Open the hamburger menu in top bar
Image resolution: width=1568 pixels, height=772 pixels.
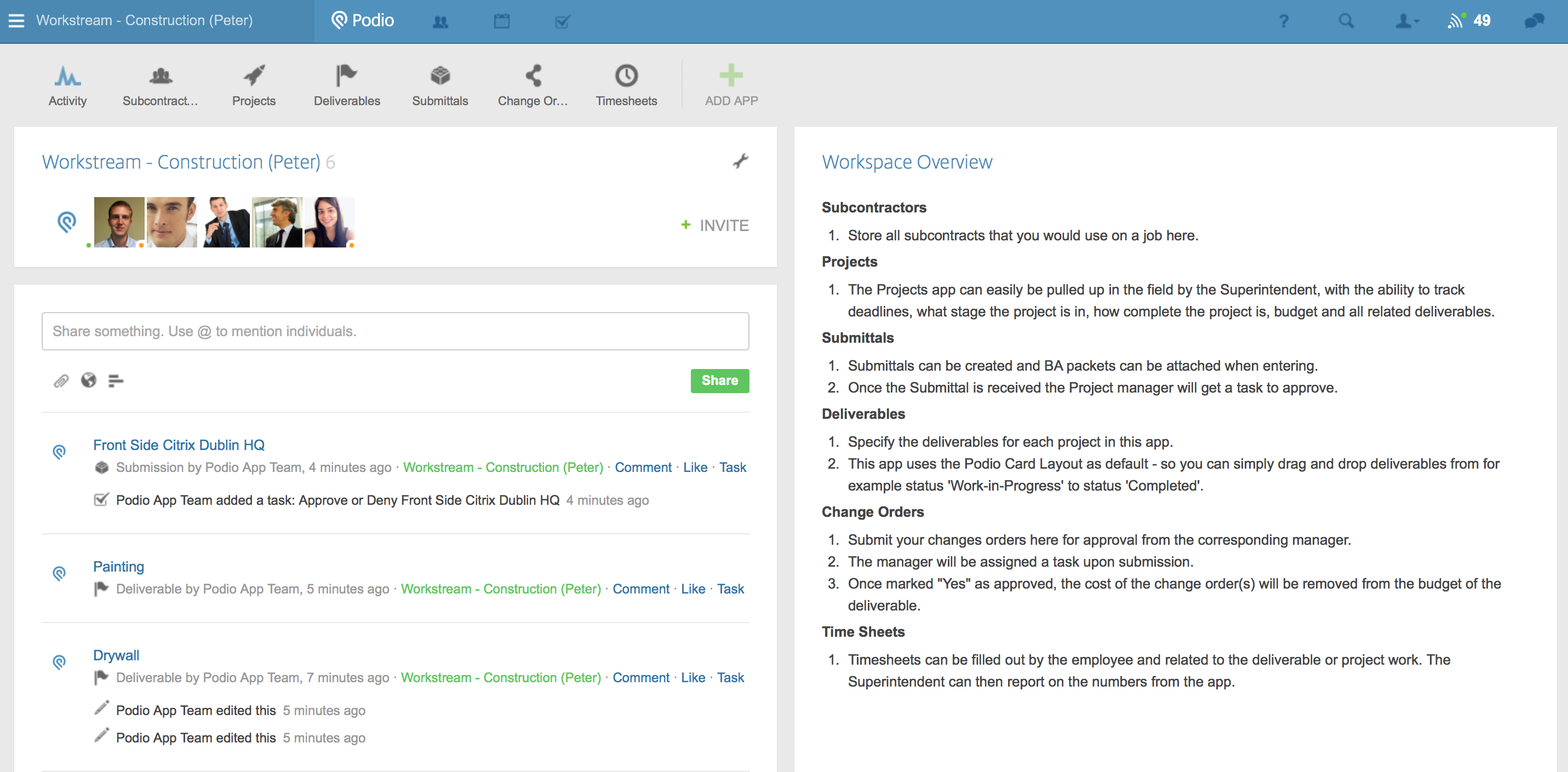click(16, 21)
